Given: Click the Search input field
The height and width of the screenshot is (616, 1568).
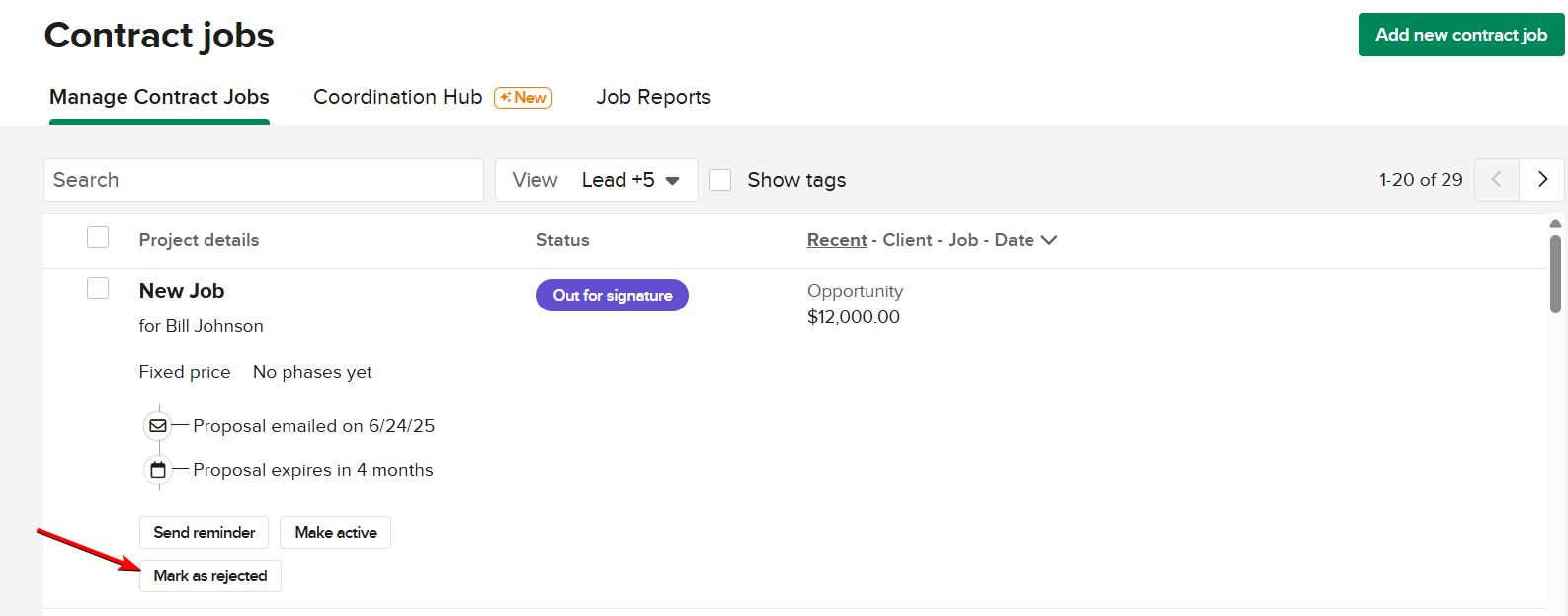Looking at the screenshot, I should click(263, 180).
